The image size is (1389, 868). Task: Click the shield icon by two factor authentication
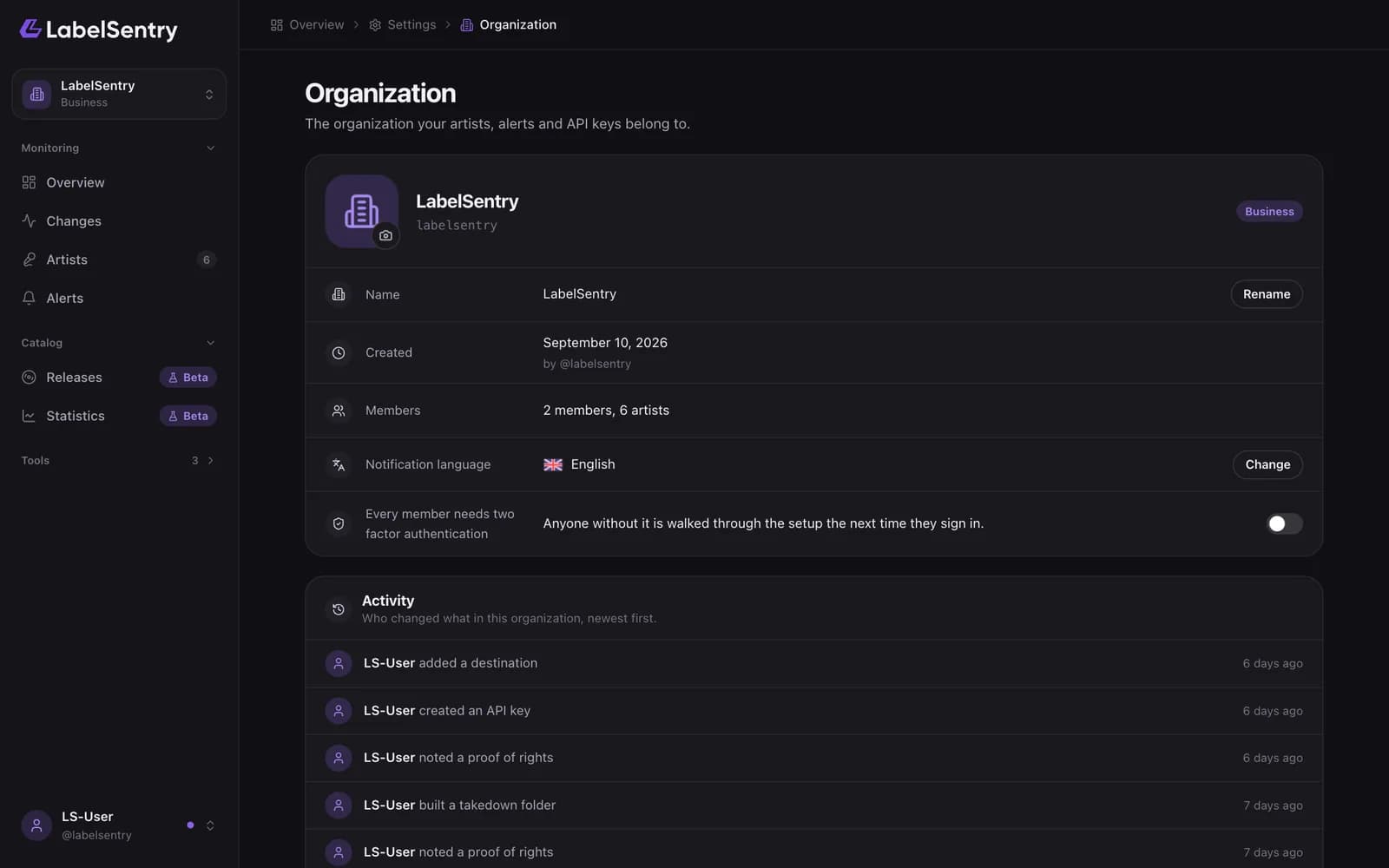(x=339, y=523)
